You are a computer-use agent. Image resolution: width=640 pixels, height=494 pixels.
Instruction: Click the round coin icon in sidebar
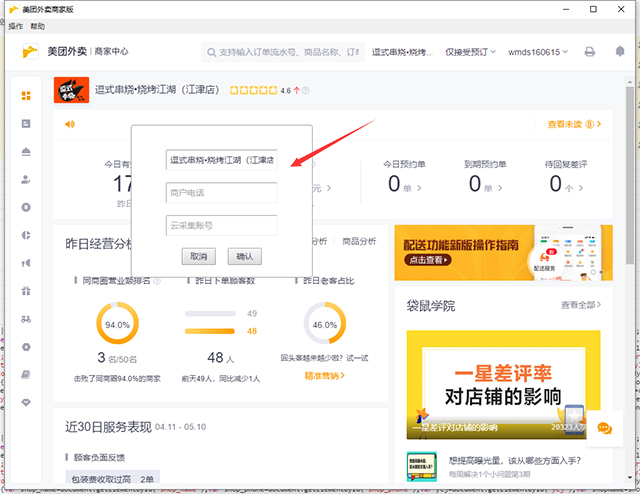point(26,207)
